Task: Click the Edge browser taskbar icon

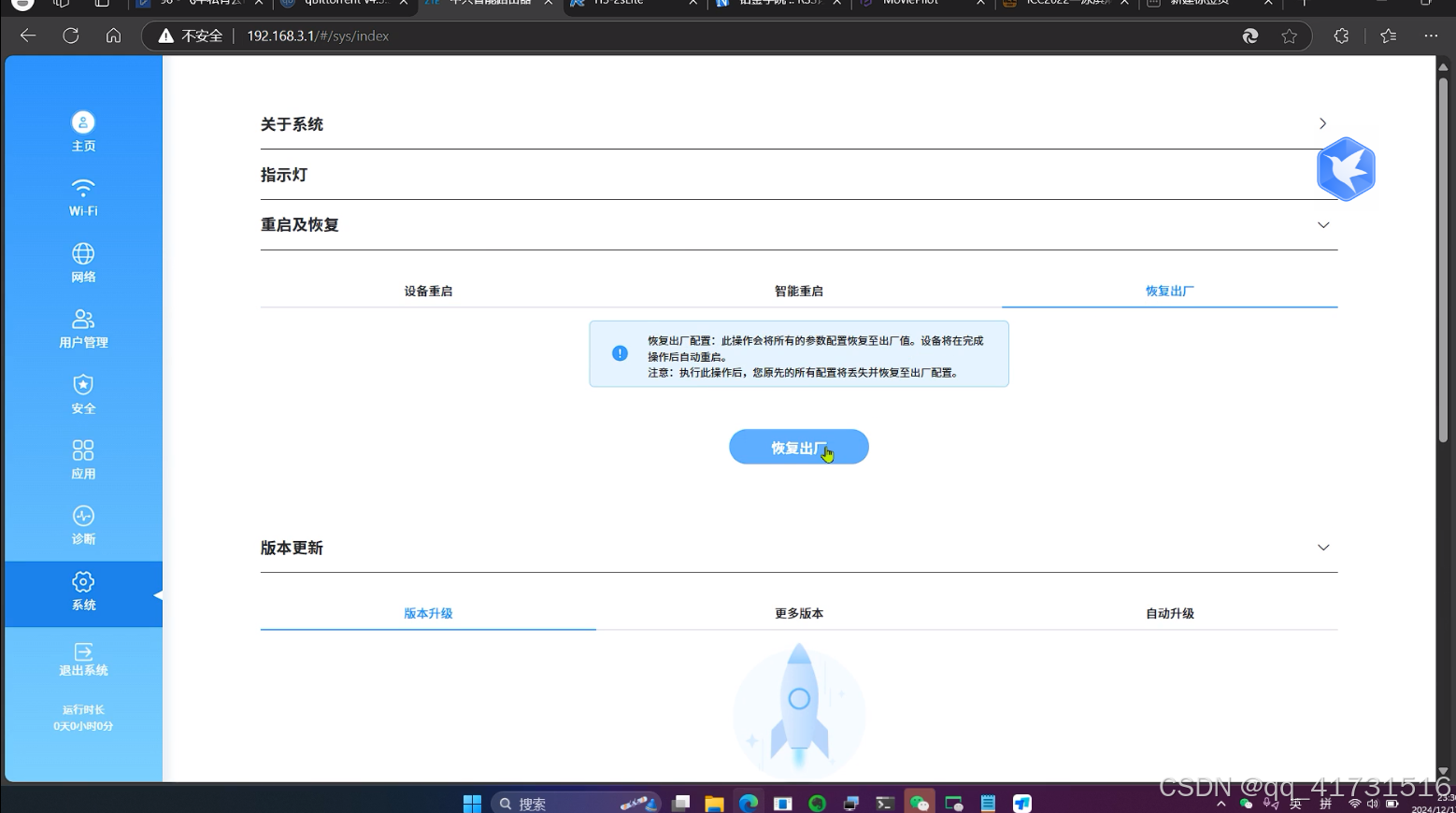Action: (x=749, y=804)
